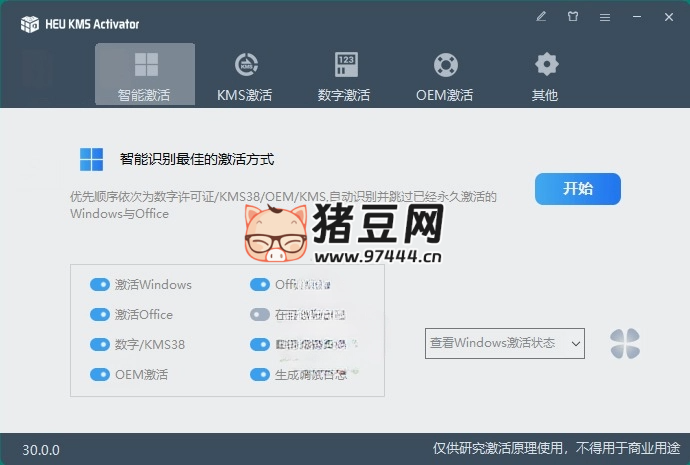Open the hamburger menu in title bar
Screen dimensions: 690x465
[605, 17]
